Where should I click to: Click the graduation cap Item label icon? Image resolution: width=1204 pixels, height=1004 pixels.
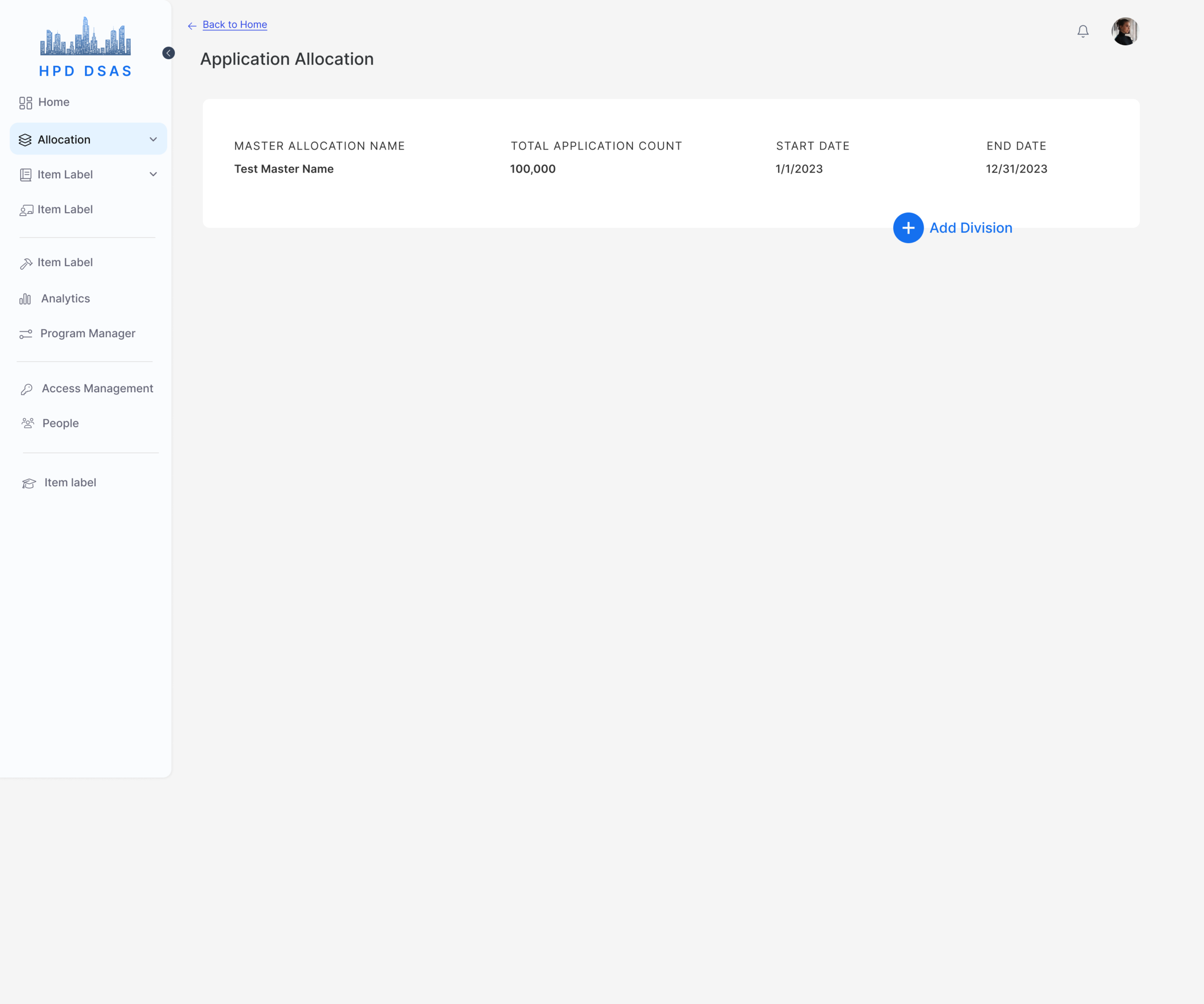[x=29, y=483]
